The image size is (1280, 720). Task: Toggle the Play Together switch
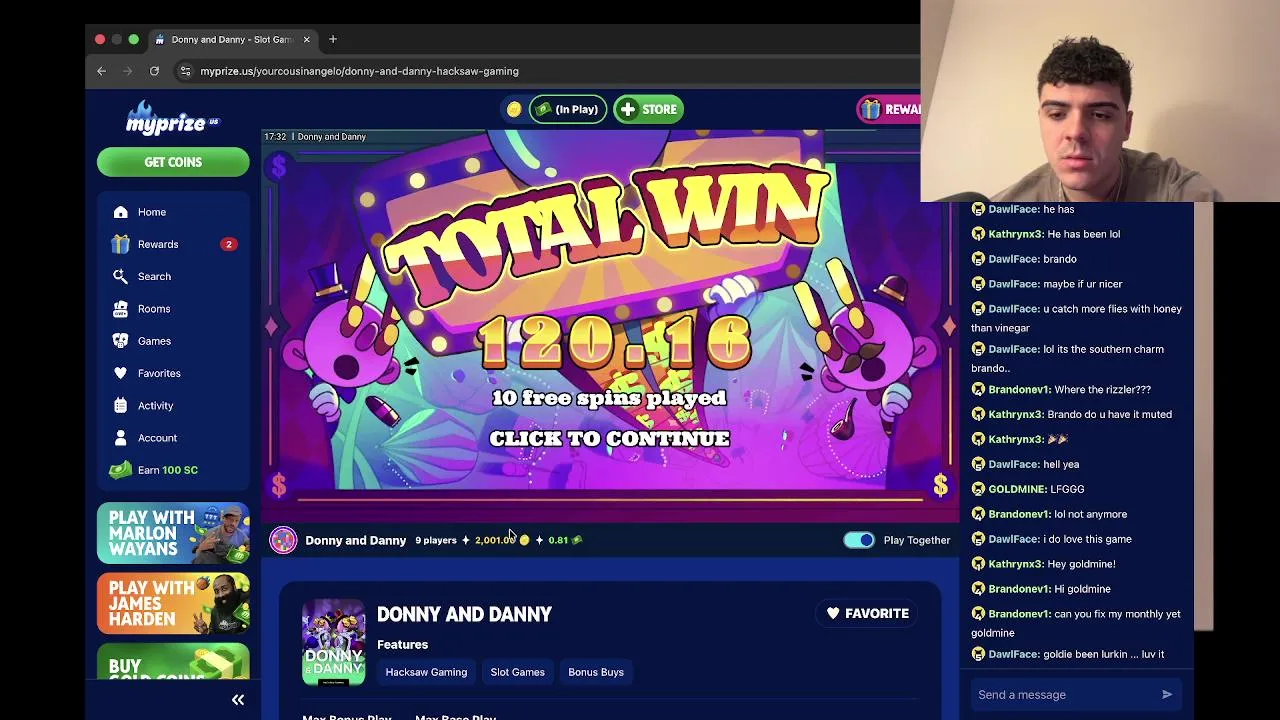pyautogui.click(x=859, y=540)
